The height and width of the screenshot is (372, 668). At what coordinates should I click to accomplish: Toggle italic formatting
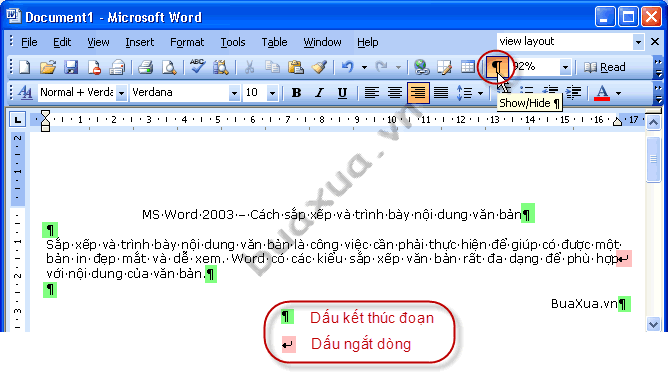319,92
